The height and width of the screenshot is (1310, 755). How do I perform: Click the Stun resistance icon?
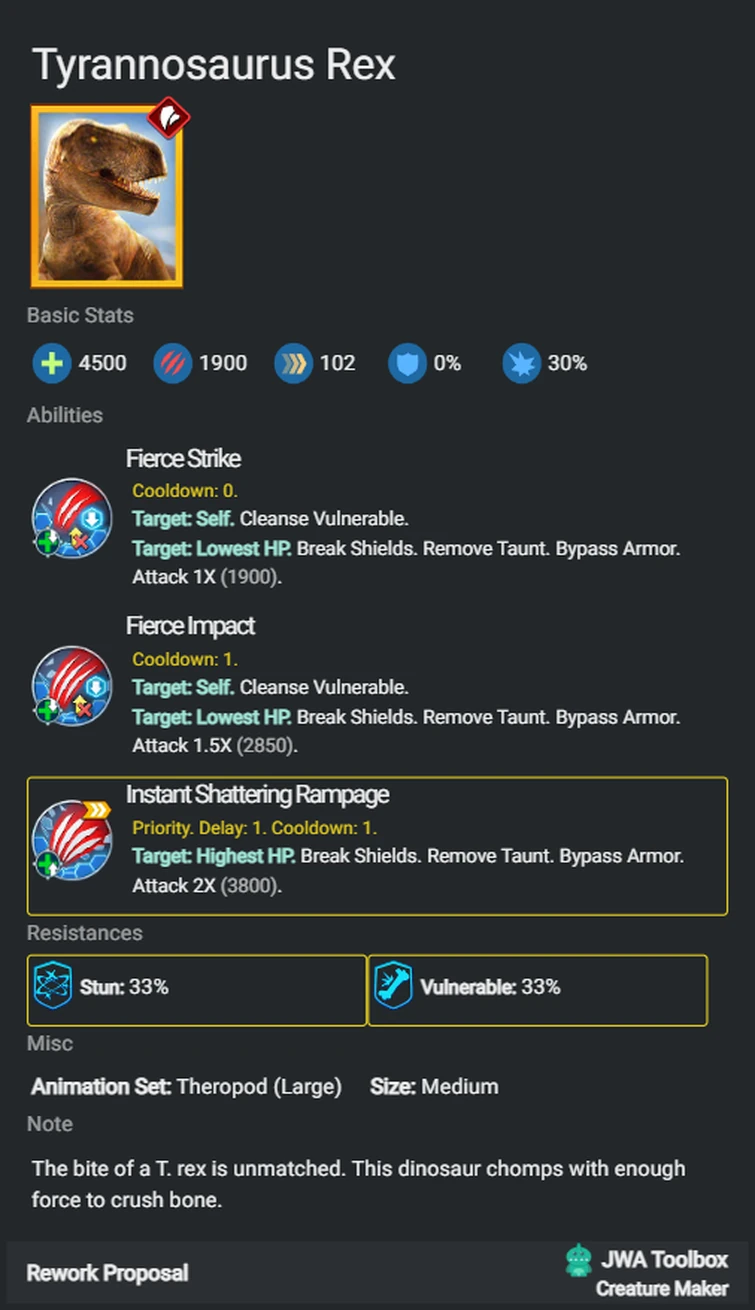(x=51, y=986)
